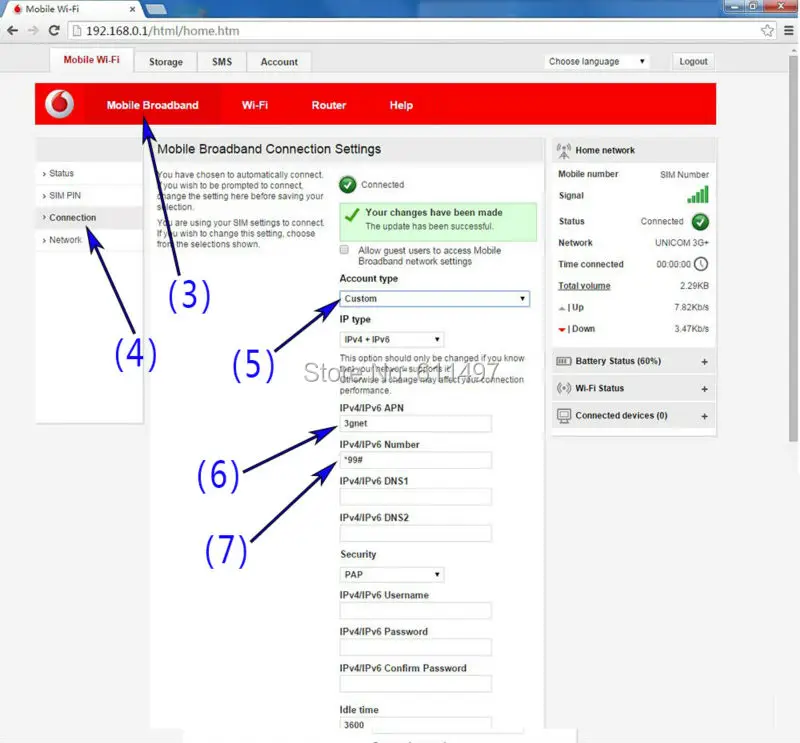800x743 pixels.
Task: Switch to the SMS tab
Action: [x=222, y=62]
